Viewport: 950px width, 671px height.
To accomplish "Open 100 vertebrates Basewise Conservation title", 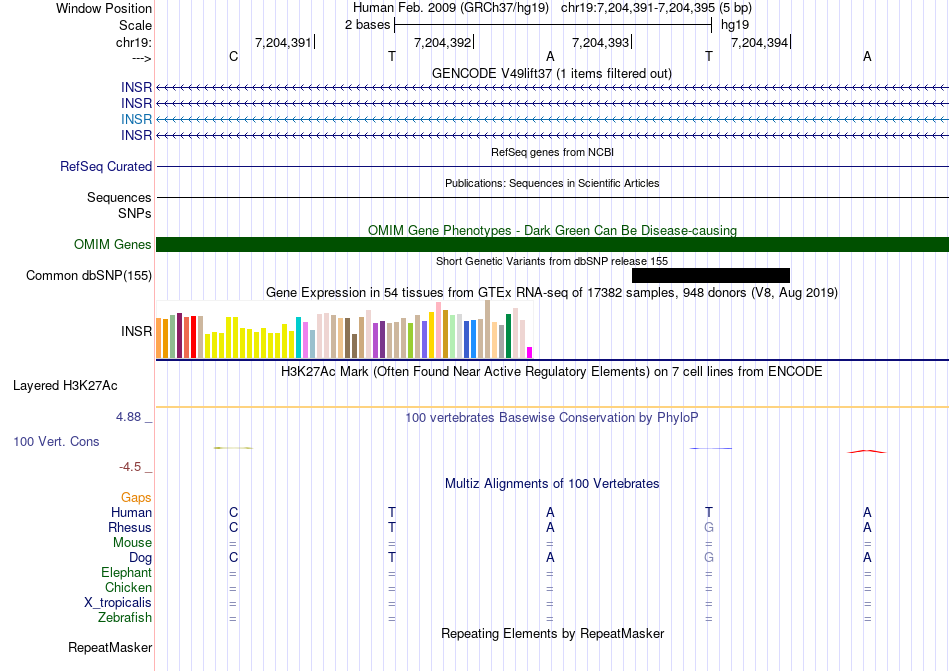I will tap(552, 417).
